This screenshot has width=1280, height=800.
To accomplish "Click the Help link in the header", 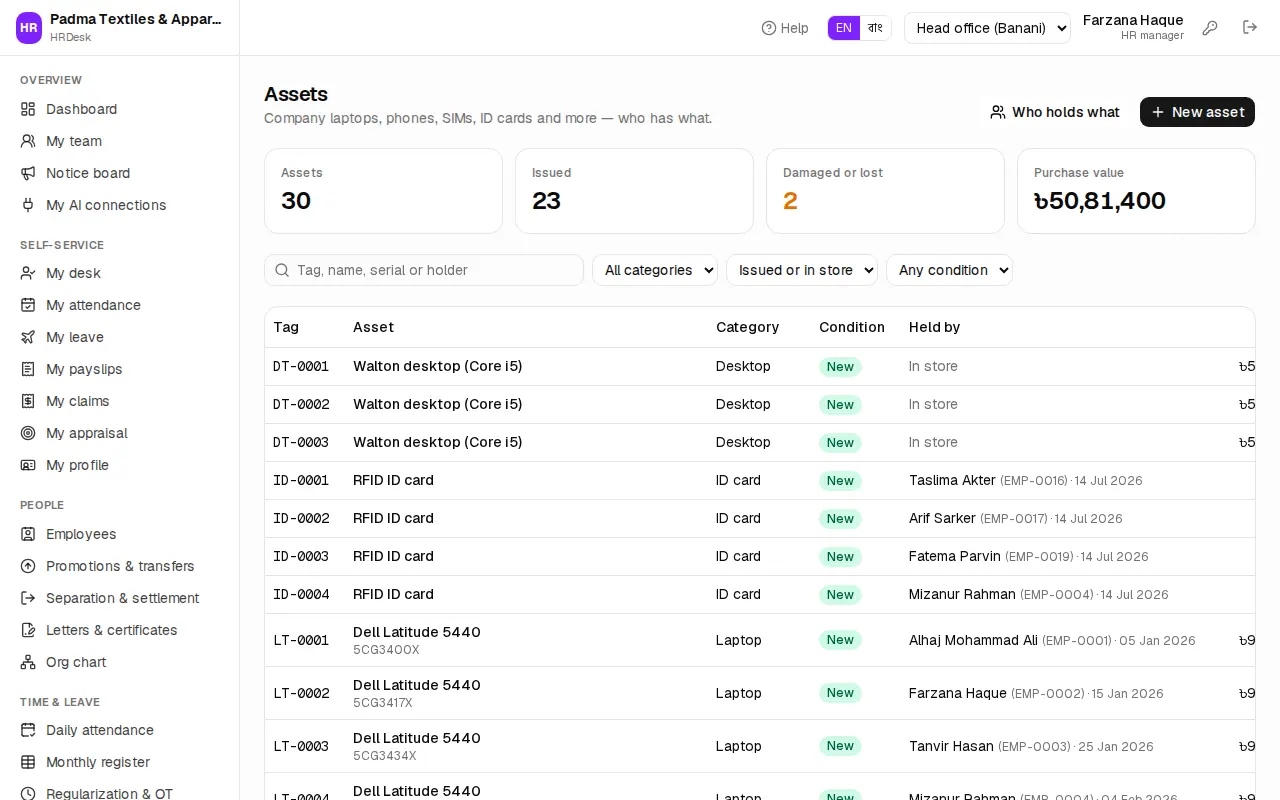I will coord(785,28).
